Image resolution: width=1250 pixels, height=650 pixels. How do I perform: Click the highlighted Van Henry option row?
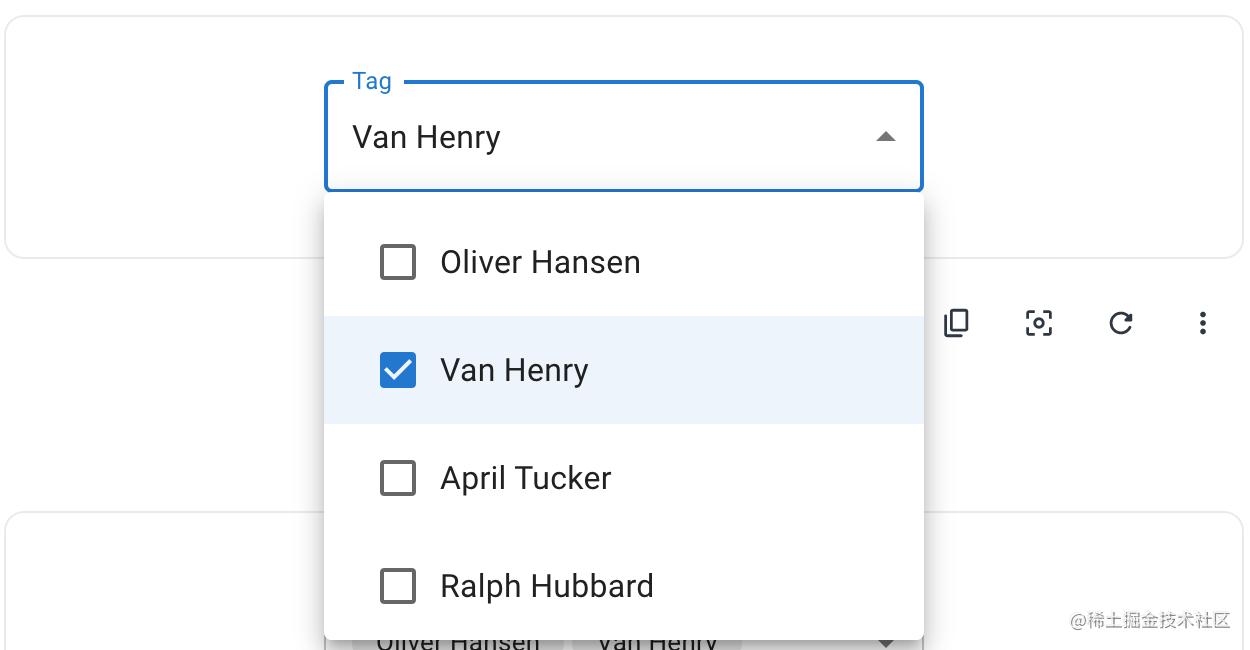514,371
